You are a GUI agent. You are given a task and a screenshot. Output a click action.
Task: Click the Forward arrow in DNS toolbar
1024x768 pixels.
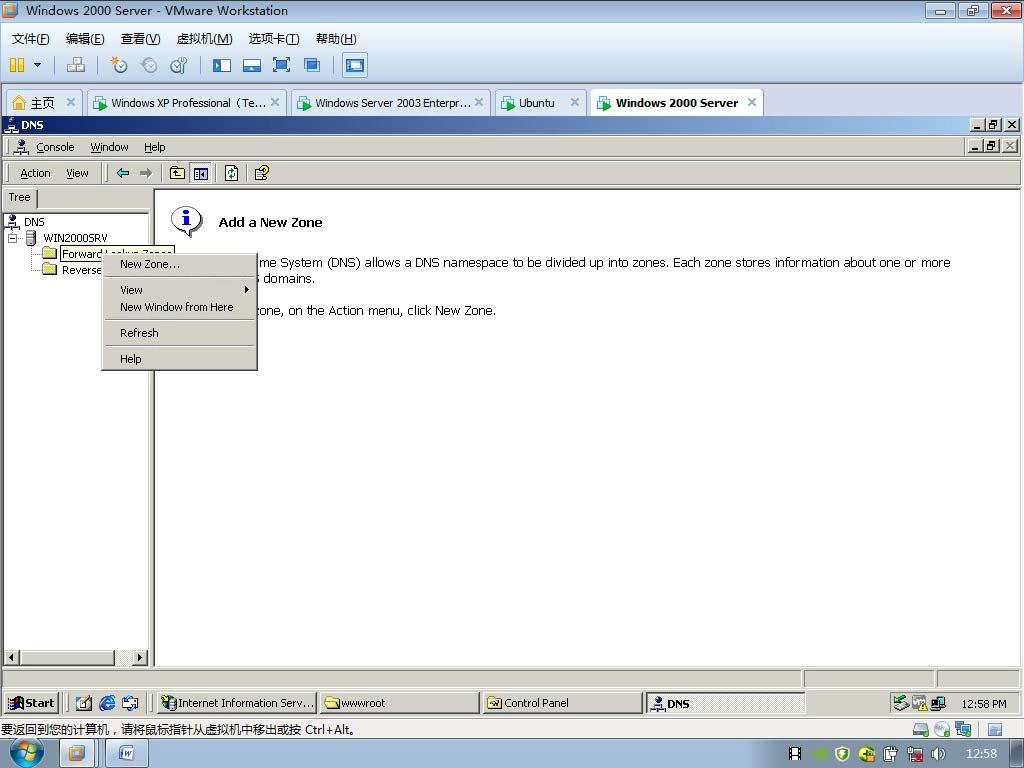(x=146, y=173)
